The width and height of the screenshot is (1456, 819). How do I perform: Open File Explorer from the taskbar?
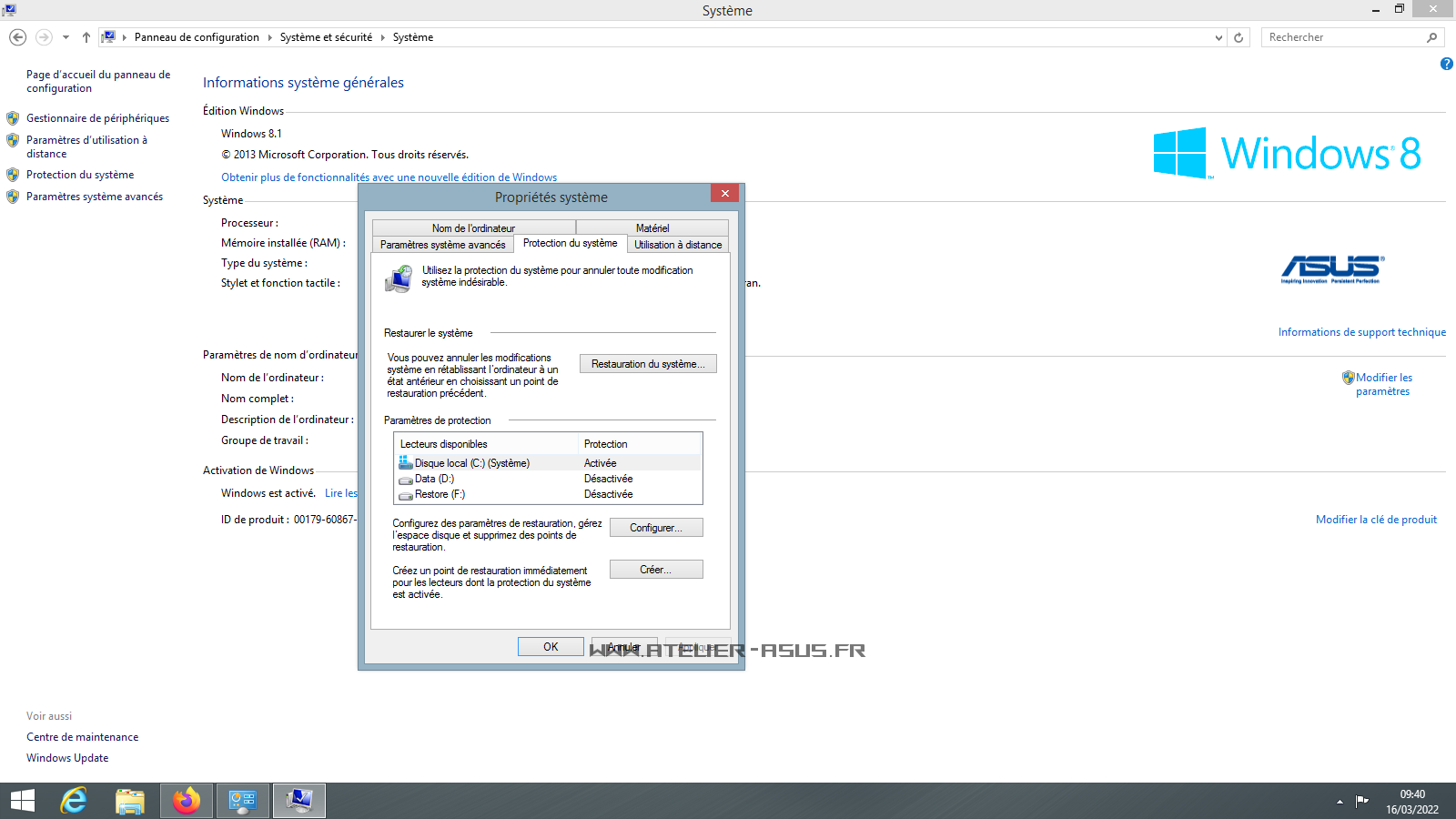pos(130,801)
